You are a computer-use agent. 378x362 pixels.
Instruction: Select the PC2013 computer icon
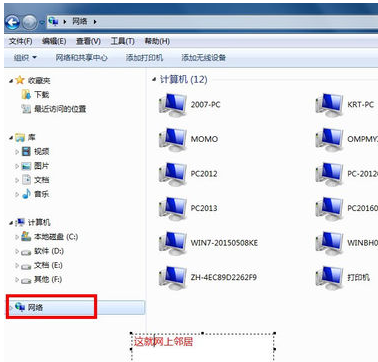(x=173, y=208)
